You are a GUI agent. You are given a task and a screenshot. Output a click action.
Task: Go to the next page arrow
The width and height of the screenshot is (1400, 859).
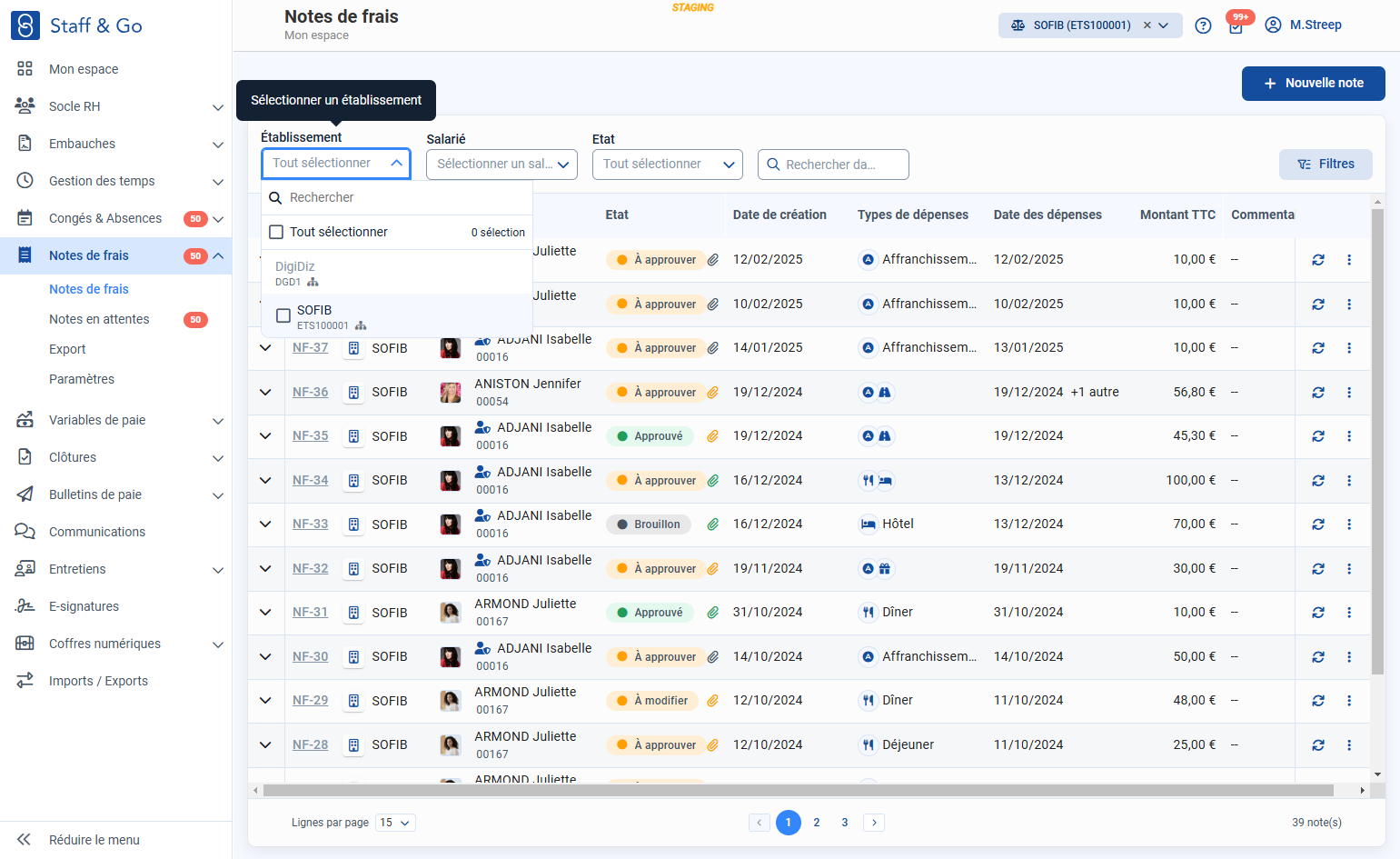874,823
